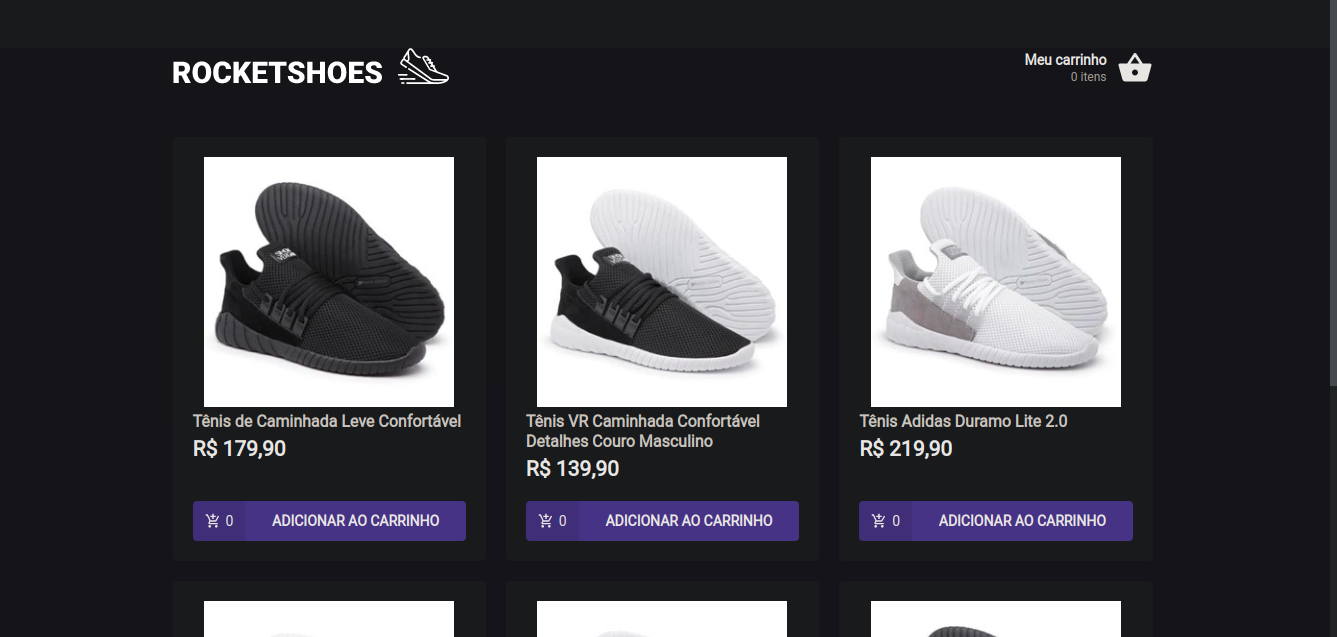Click cart icon on Tênis VR button

(545, 521)
